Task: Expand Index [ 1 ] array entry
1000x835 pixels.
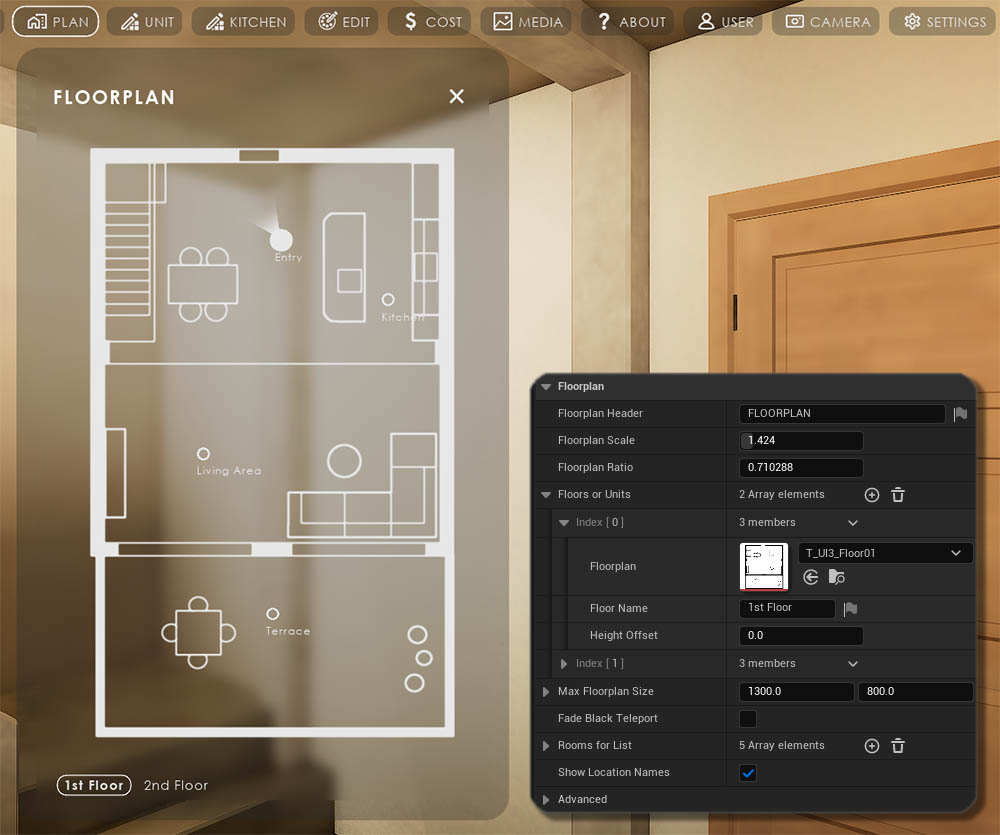Action: point(564,664)
